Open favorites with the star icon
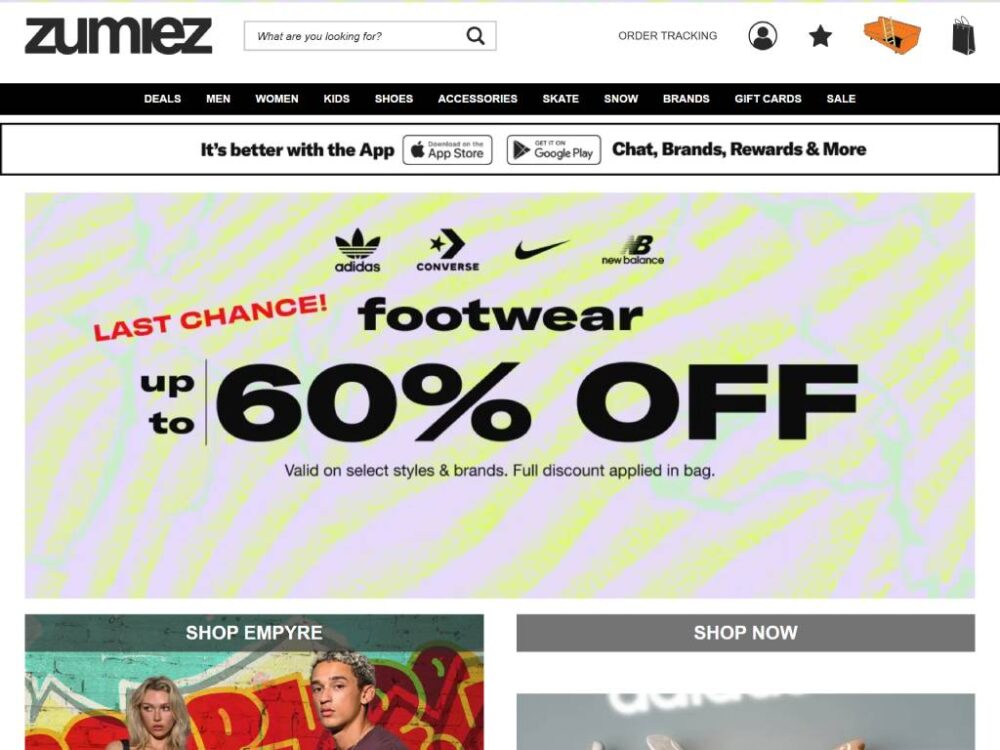 tap(820, 36)
